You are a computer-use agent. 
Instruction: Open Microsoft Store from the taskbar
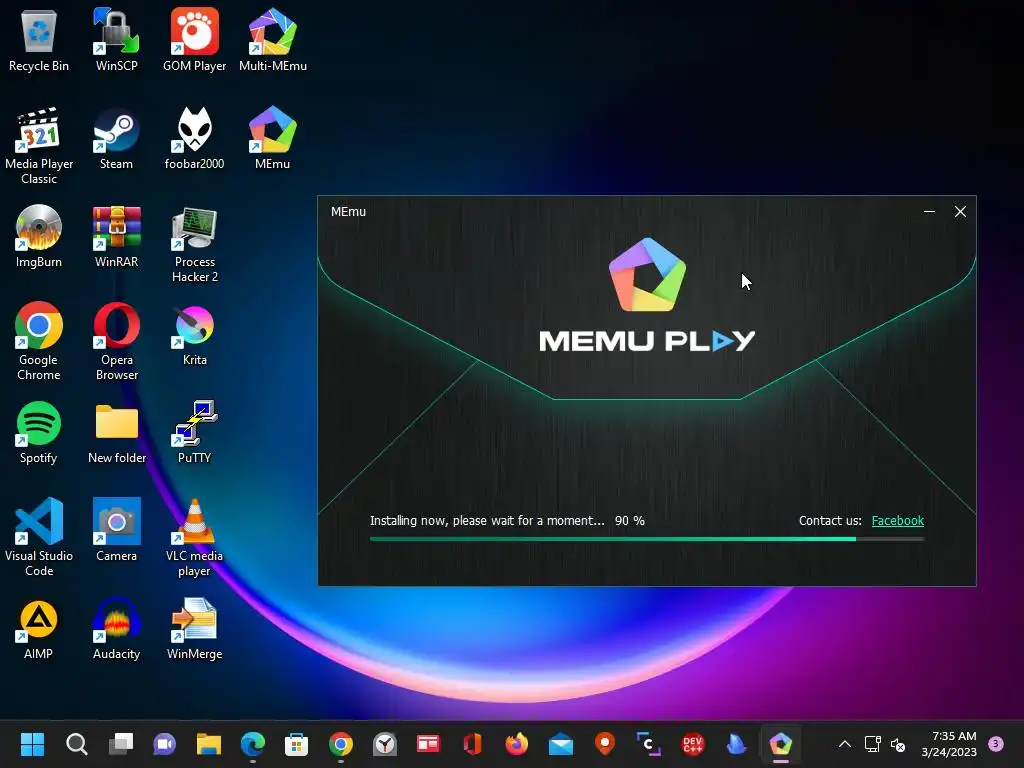pyautogui.click(x=296, y=744)
